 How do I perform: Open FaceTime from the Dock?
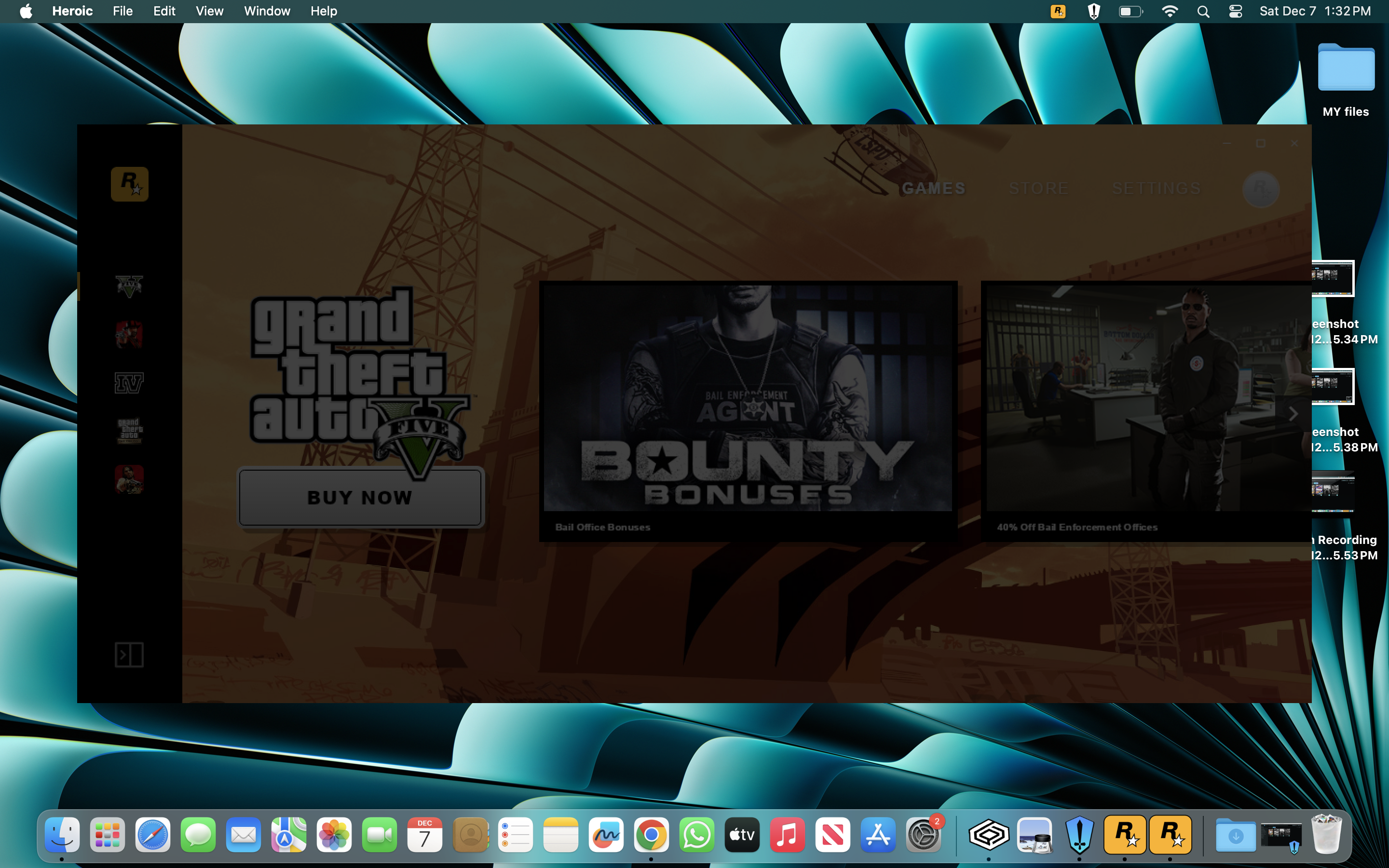[x=380, y=835]
